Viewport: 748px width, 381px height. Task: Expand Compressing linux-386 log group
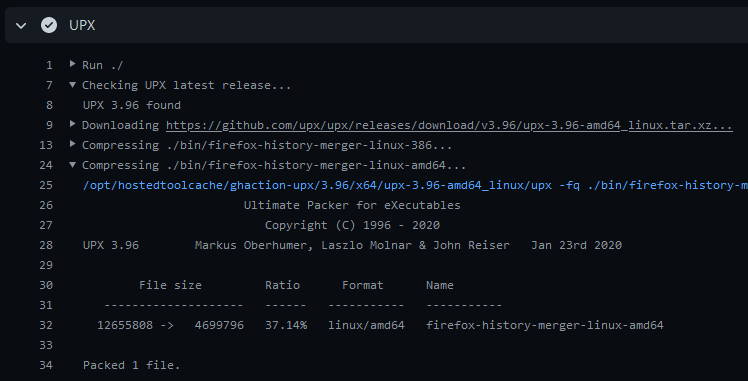click(73, 144)
